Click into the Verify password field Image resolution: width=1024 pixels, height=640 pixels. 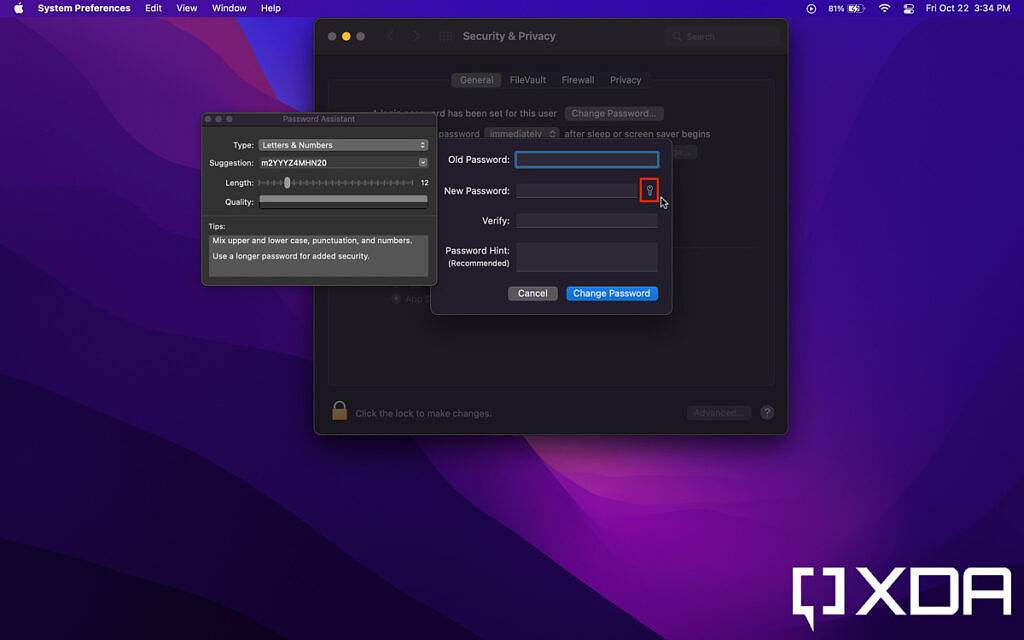coord(586,221)
